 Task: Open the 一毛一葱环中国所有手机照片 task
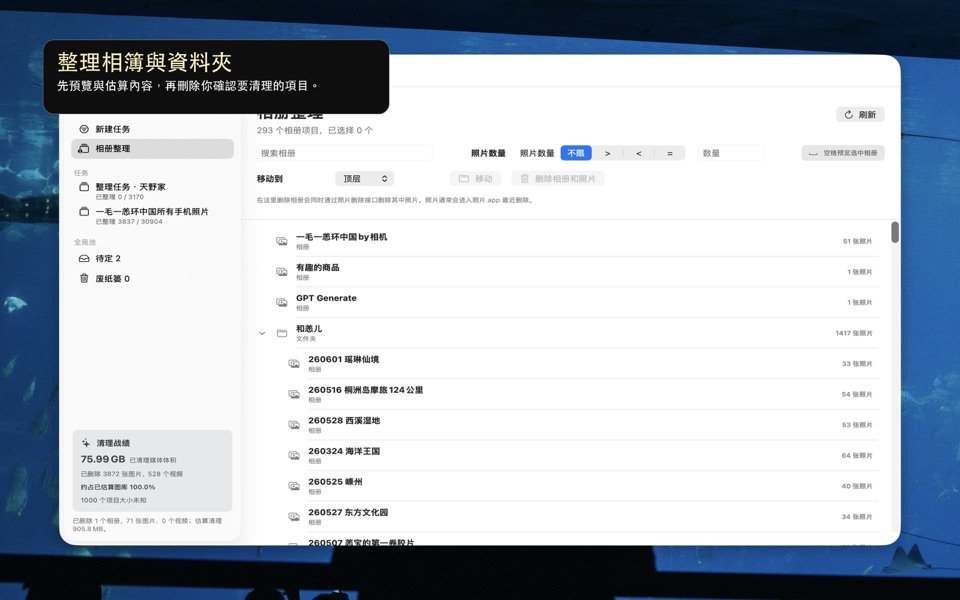(x=152, y=216)
